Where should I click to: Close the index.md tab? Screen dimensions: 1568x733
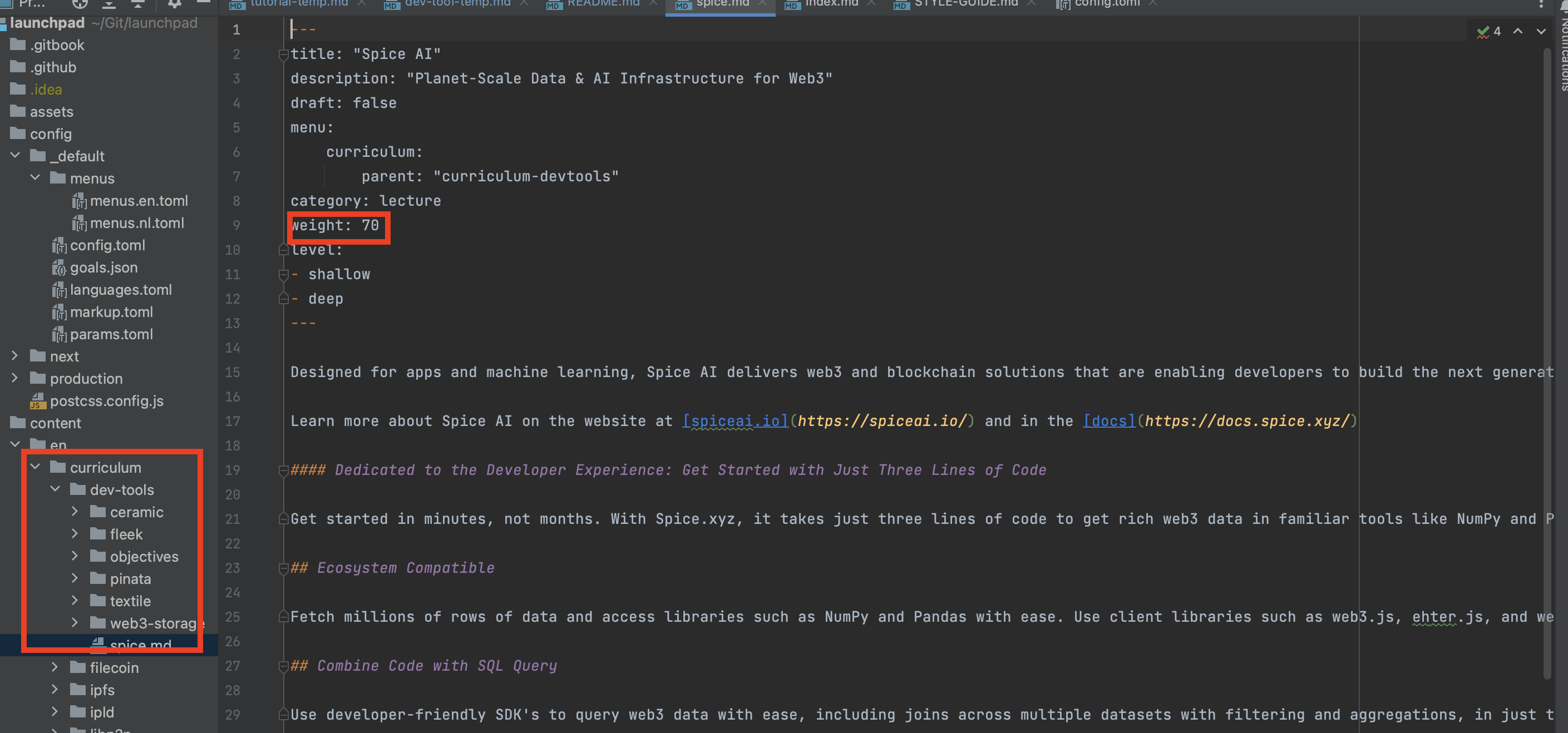pos(871,3)
